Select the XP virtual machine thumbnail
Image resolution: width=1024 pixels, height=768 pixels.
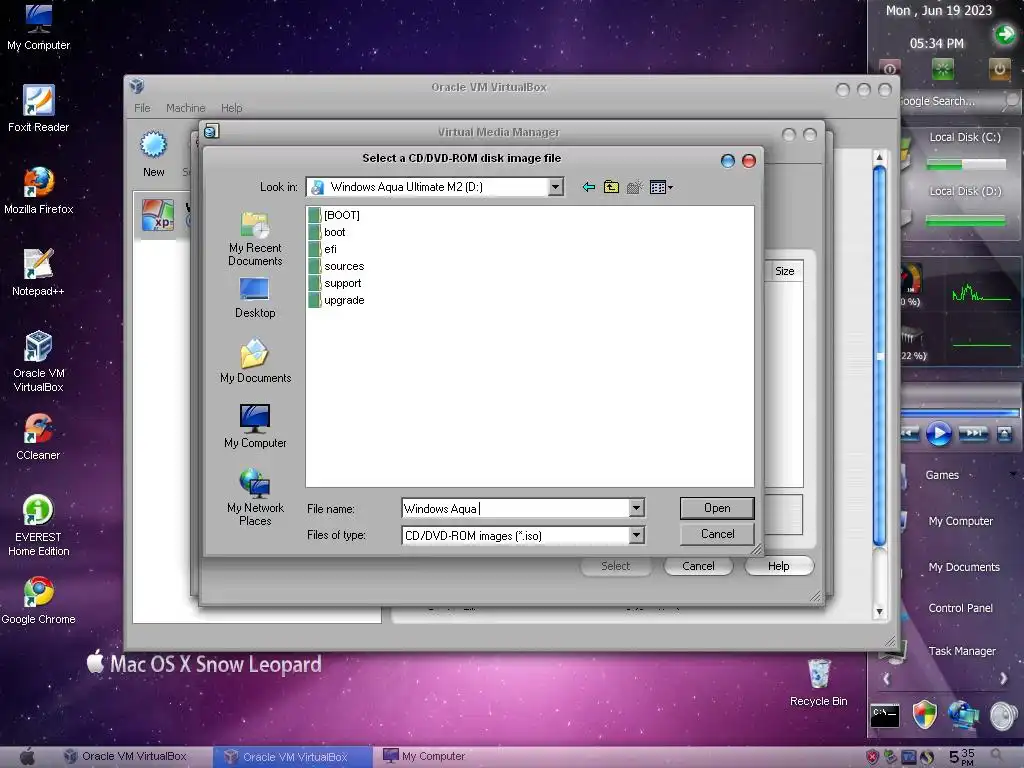(158, 216)
